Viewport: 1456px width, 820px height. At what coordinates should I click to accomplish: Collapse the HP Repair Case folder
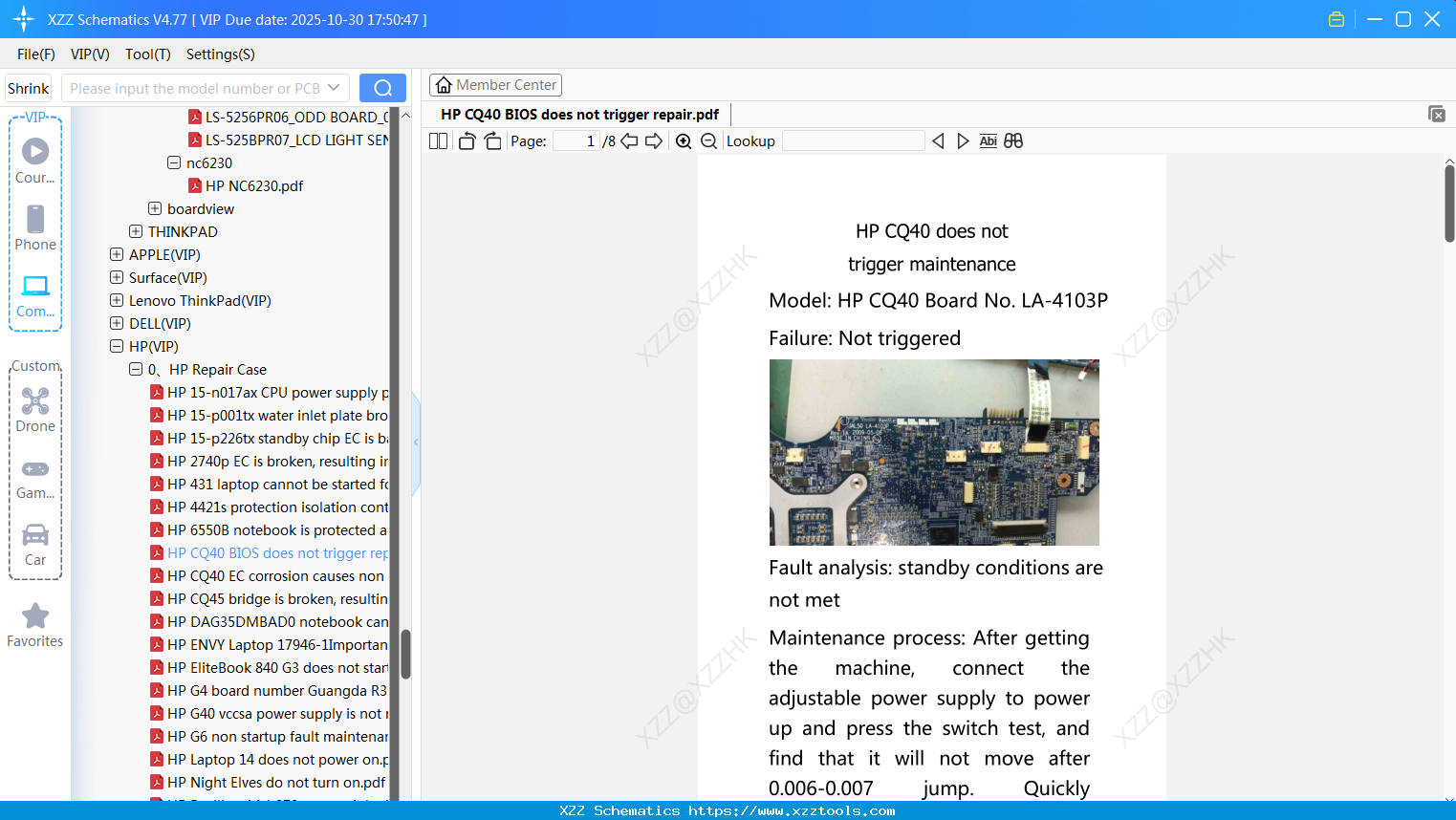click(x=136, y=370)
